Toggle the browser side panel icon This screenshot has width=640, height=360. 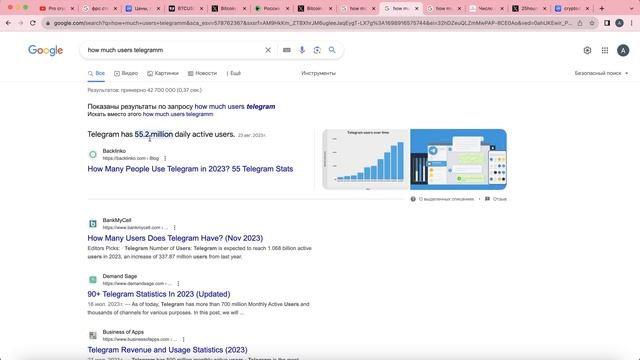[x=607, y=23]
